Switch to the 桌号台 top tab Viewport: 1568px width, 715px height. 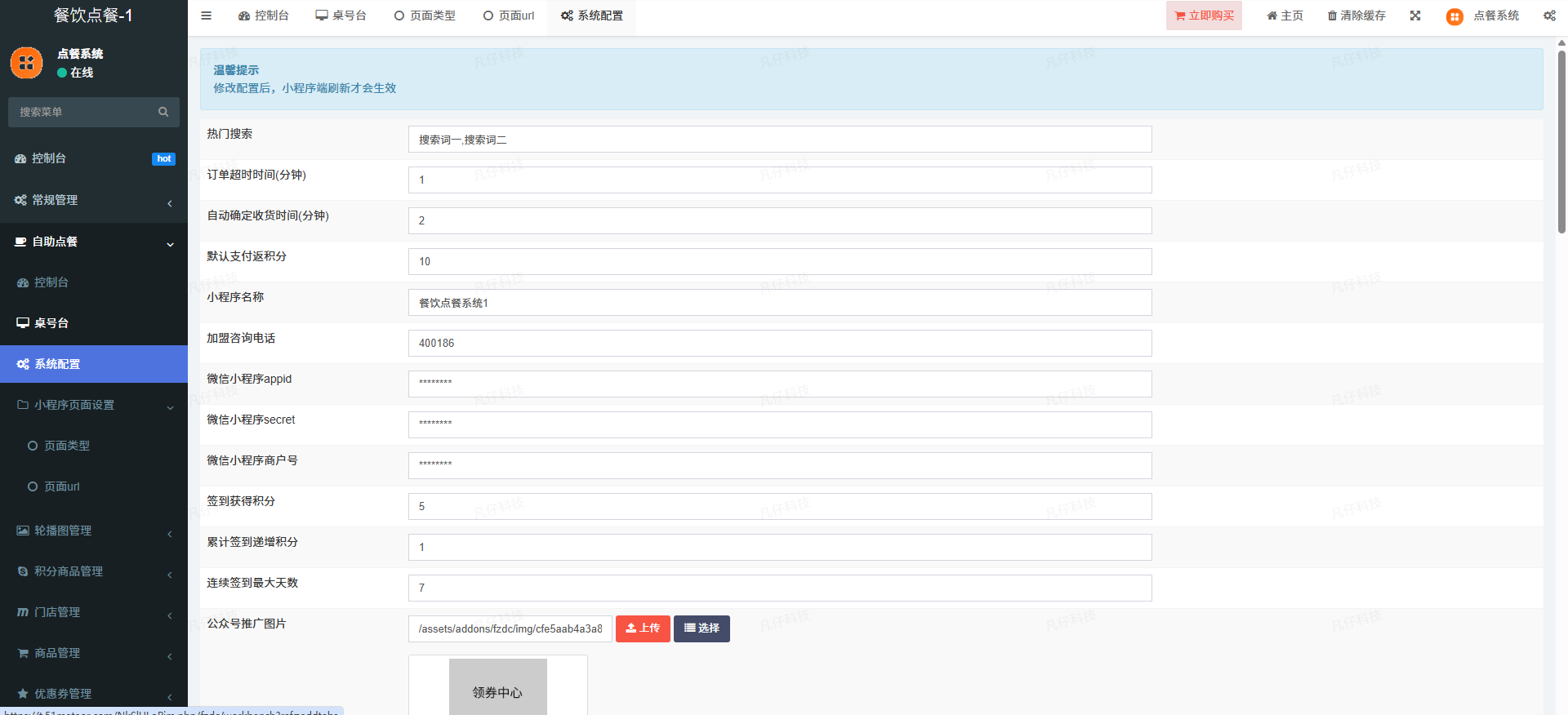pos(341,16)
